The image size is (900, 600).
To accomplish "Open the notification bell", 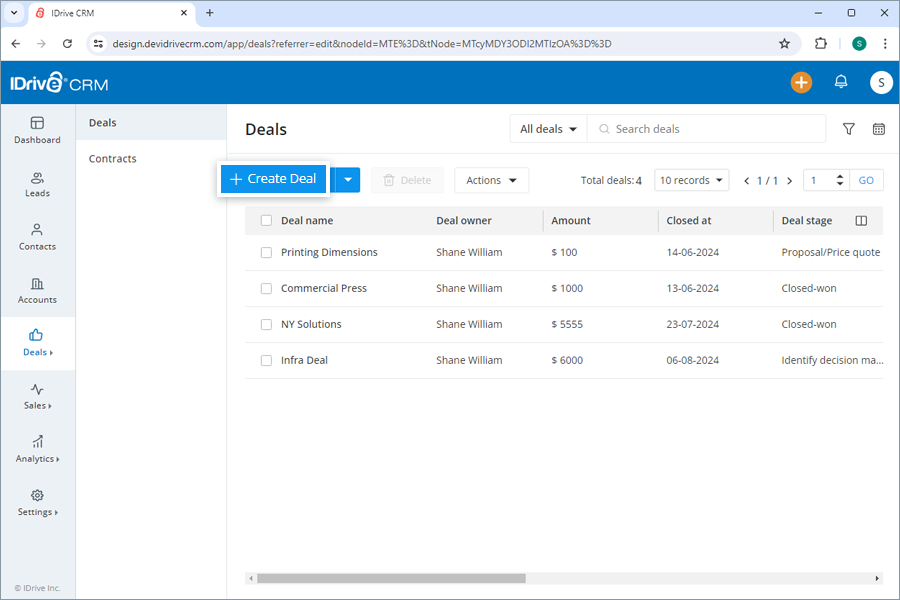I will 841,82.
